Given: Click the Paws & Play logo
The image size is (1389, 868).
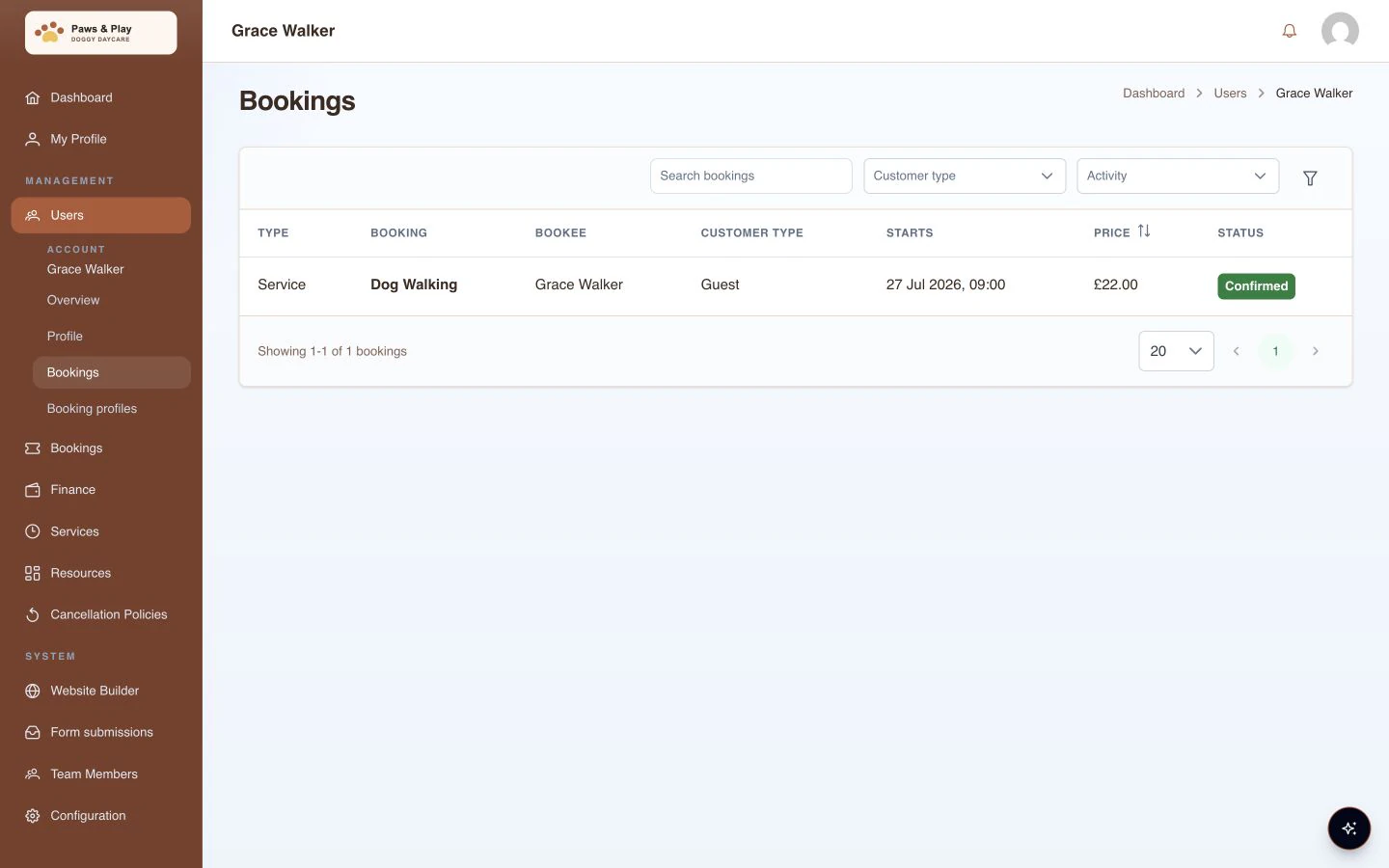Looking at the screenshot, I should pos(100,33).
